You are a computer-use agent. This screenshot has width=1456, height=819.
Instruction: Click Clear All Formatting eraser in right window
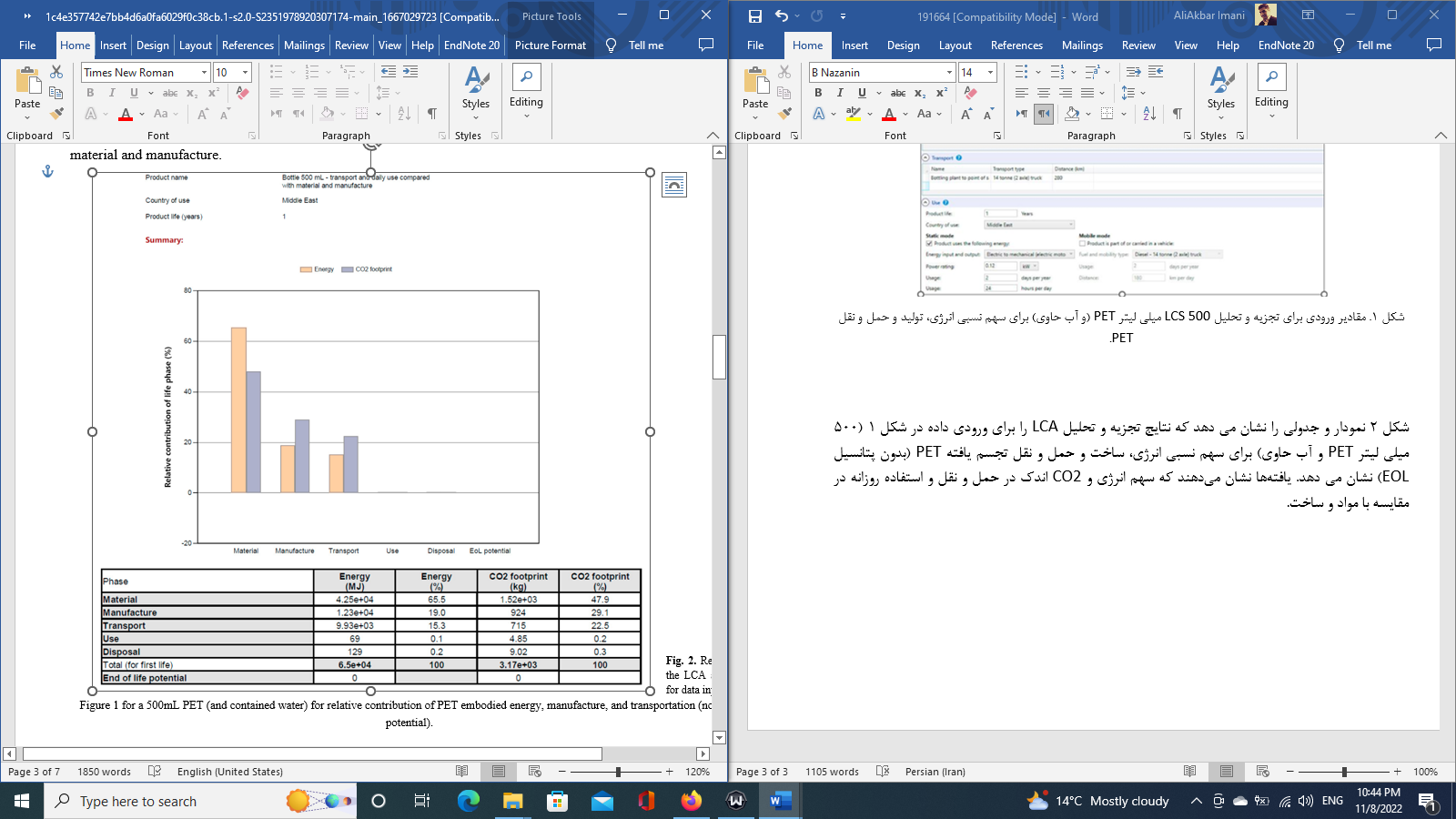971,93
